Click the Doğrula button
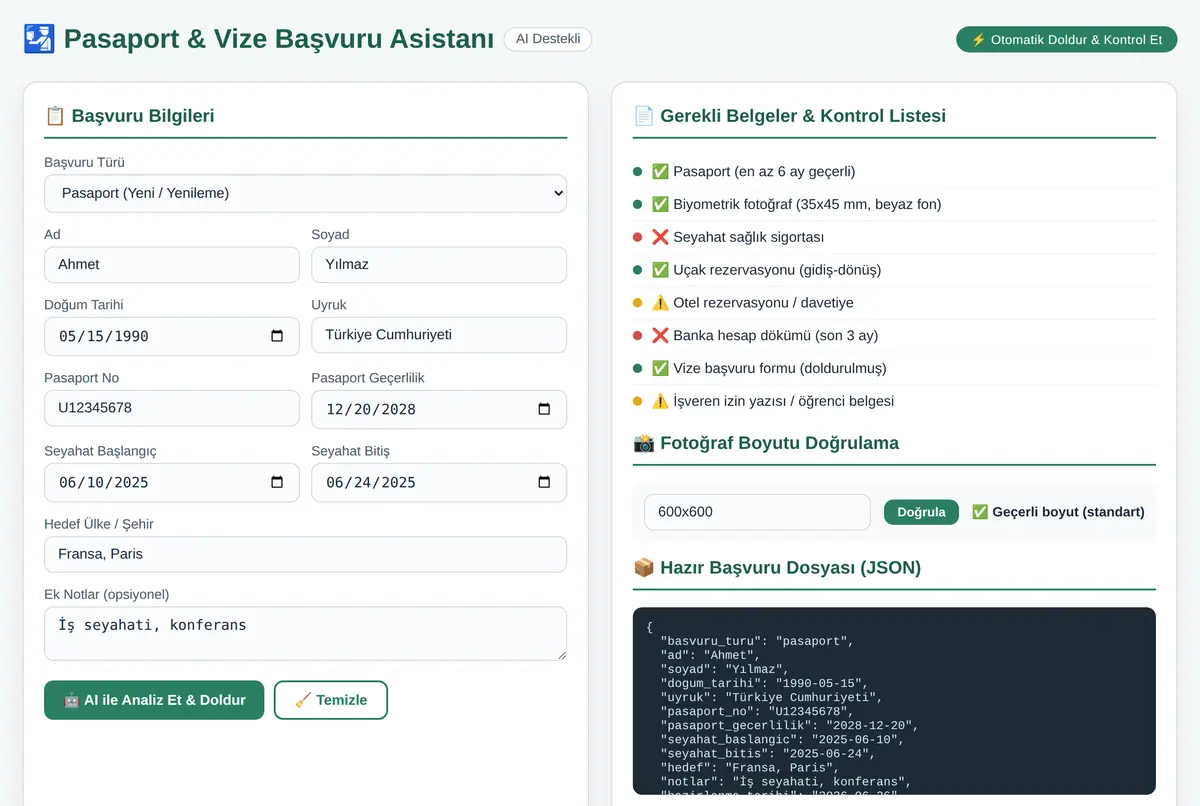The width and height of the screenshot is (1200, 806). (921, 512)
